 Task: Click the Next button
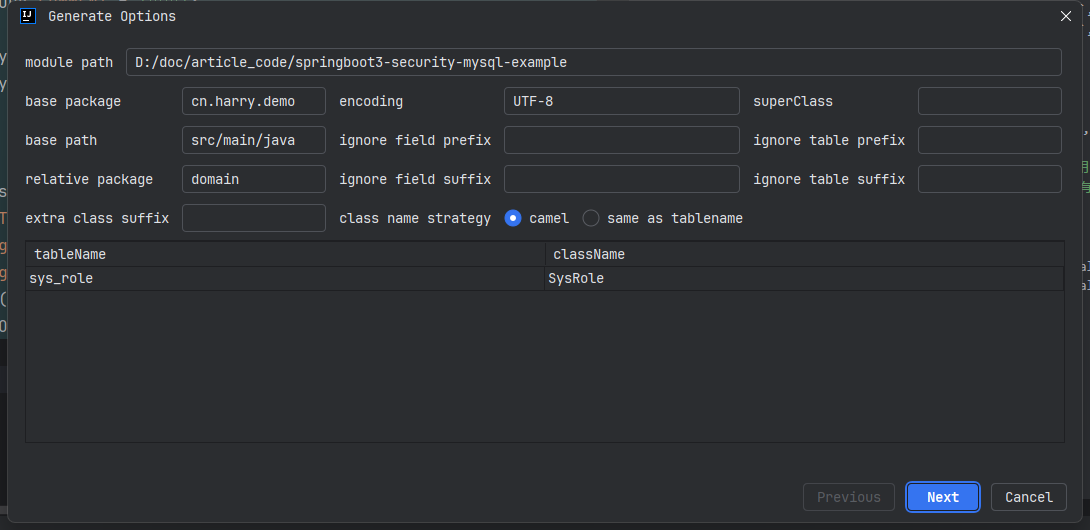942,497
